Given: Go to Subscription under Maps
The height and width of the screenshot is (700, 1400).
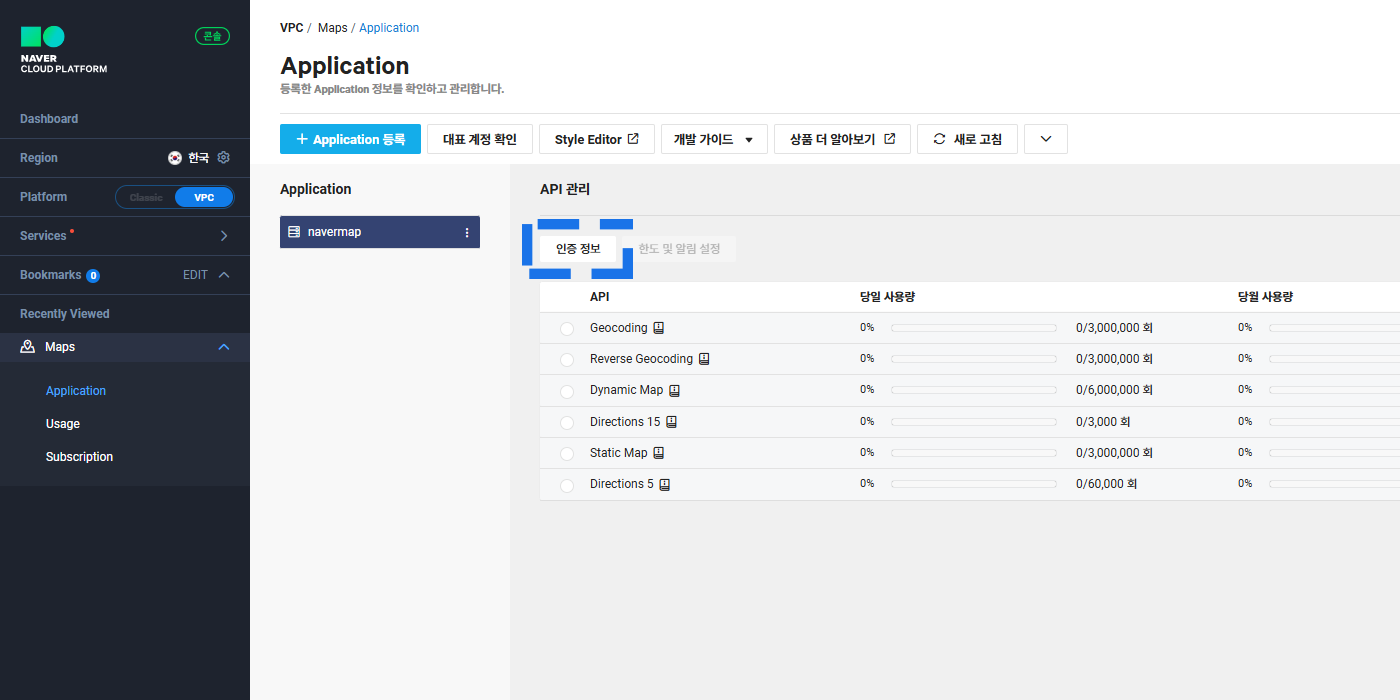Looking at the screenshot, I should coord(80,457).
